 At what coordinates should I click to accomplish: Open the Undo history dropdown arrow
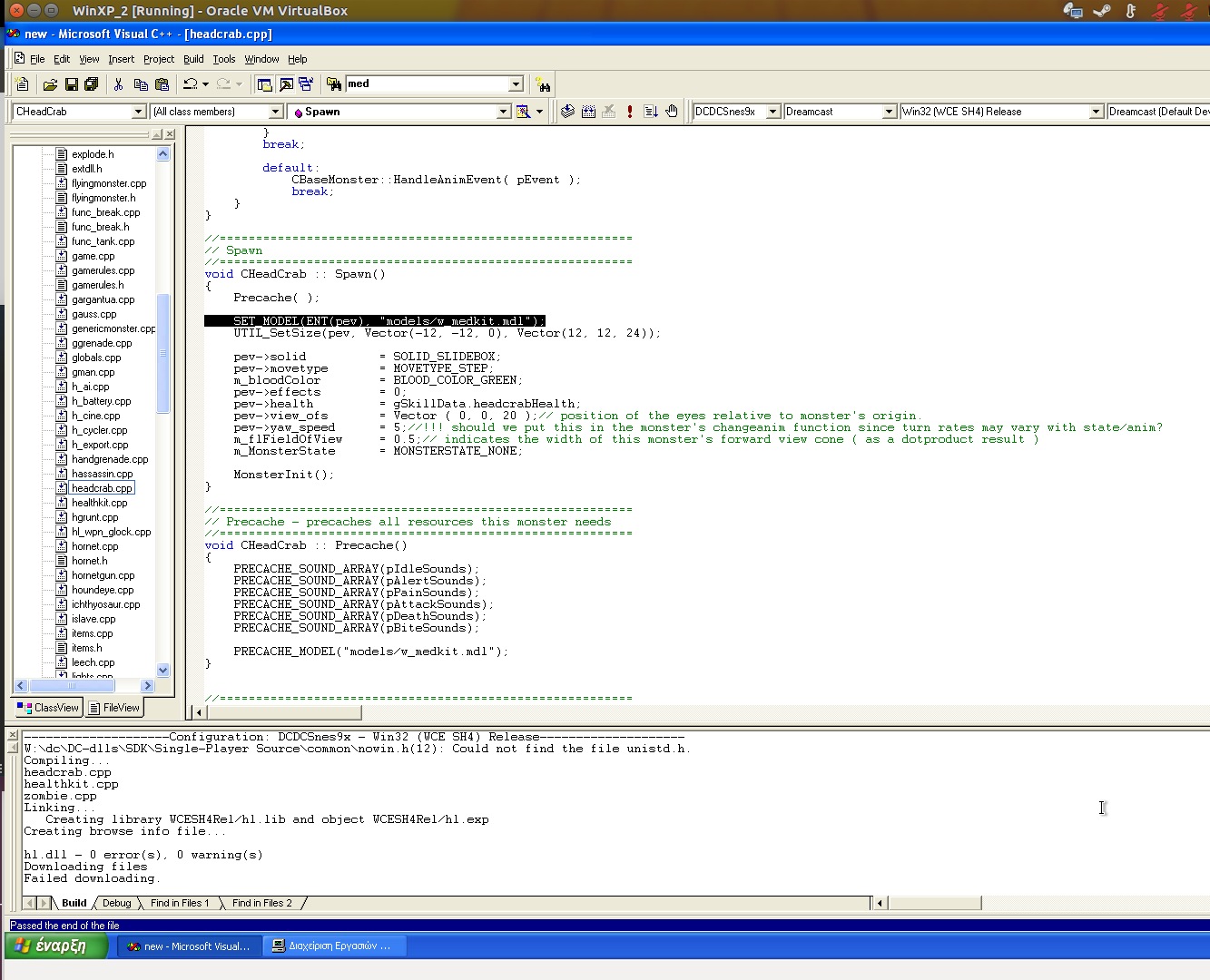205,84
